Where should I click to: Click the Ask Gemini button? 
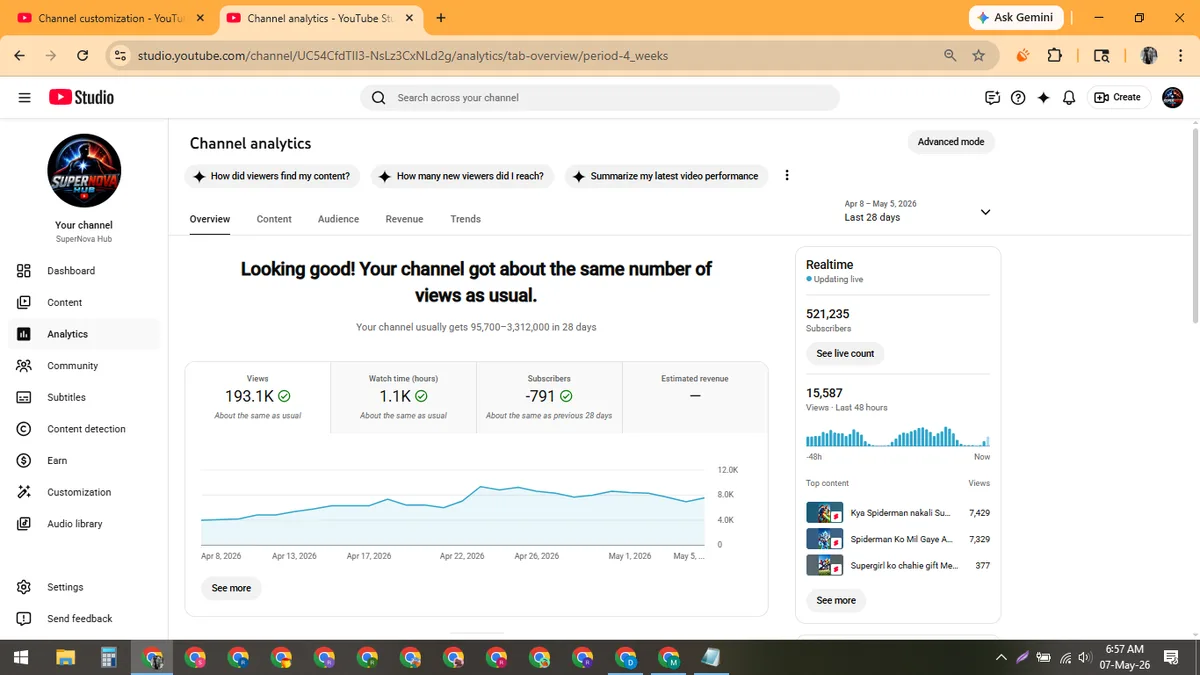tap(1014, 18)
